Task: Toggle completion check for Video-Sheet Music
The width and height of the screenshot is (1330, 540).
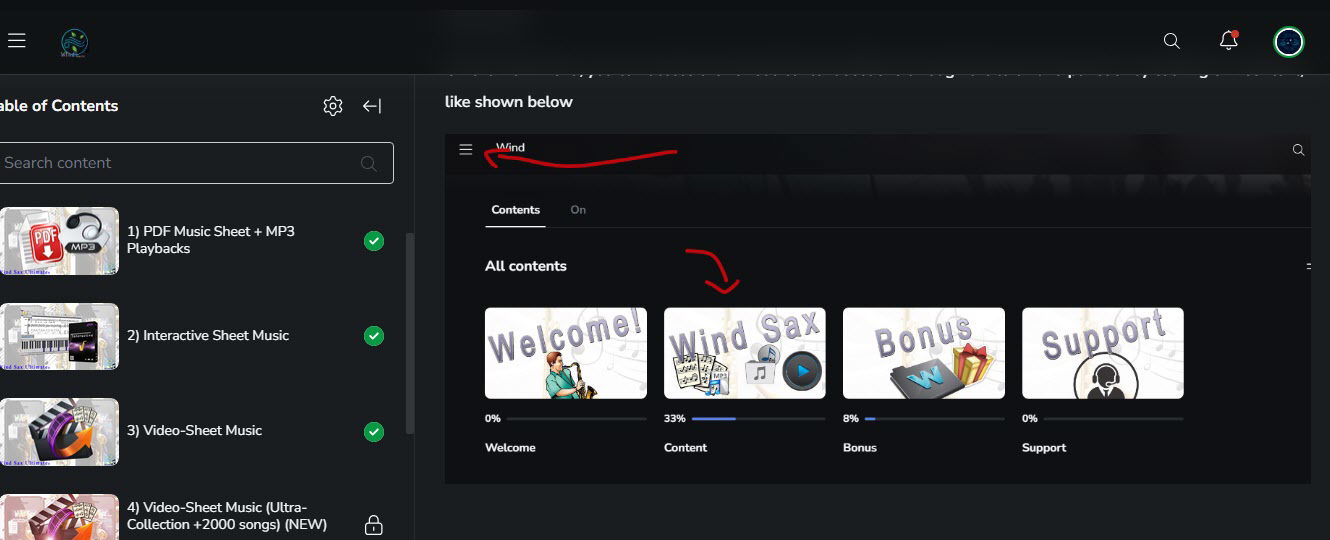Action: (x=374, y=431)
